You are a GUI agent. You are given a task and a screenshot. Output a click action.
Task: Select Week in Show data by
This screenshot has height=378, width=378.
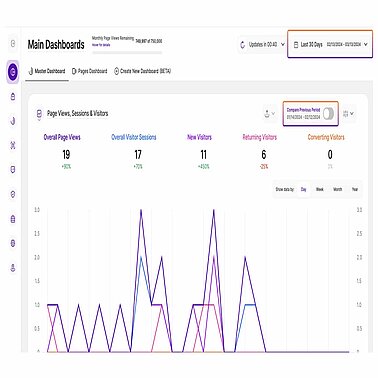point(320,189)
